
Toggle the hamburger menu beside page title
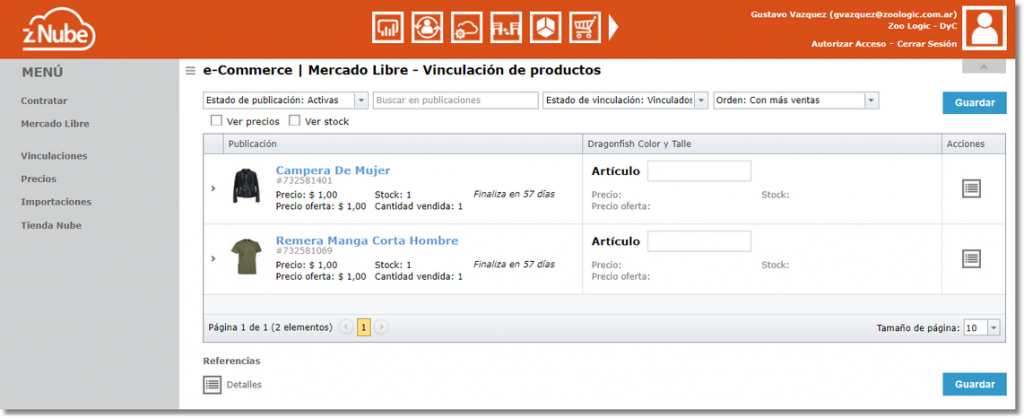pyautogui.click(x=190, y=71)
